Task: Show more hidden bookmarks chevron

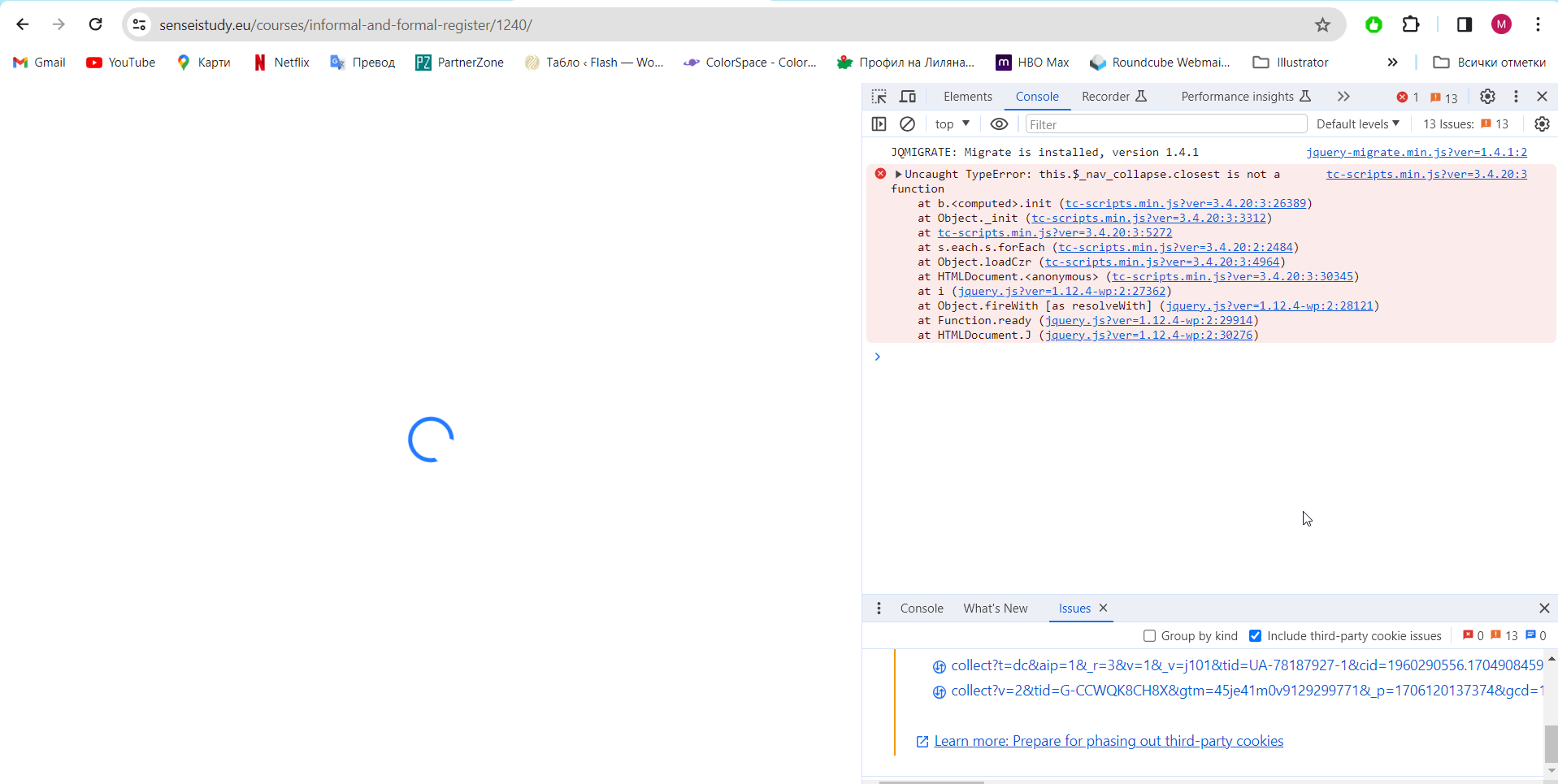Action: (x=1392, y=63)
